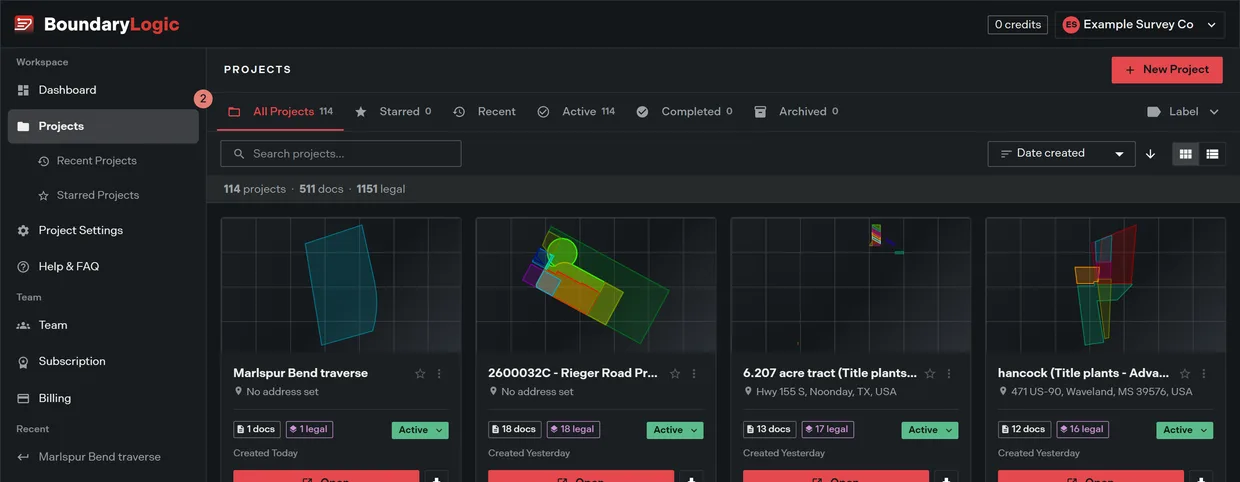Switch to All Projects tab
The width and height of the screenshot is (1240, 482).
coord(281,112)
